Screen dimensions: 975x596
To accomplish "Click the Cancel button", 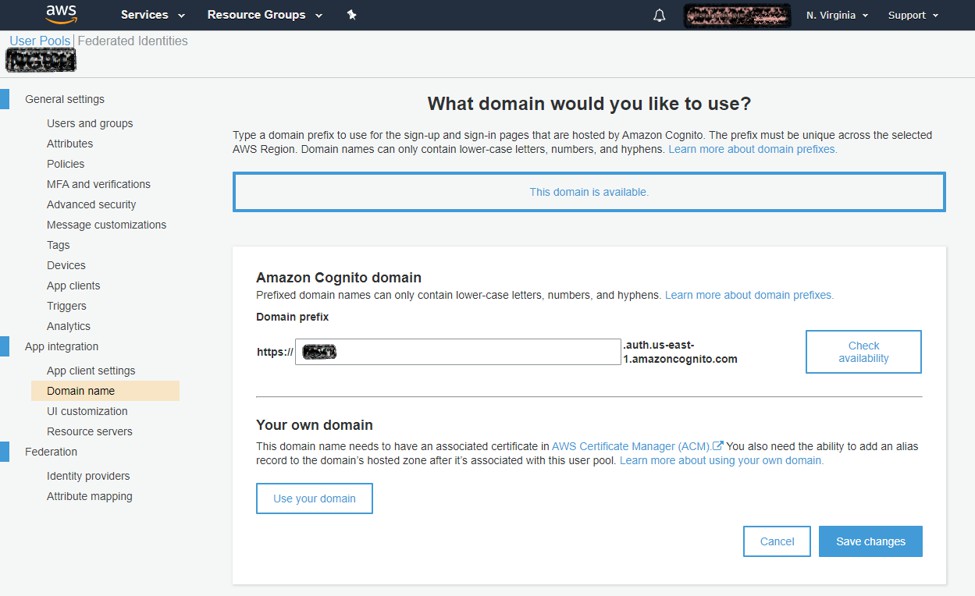I will [776, 541].
